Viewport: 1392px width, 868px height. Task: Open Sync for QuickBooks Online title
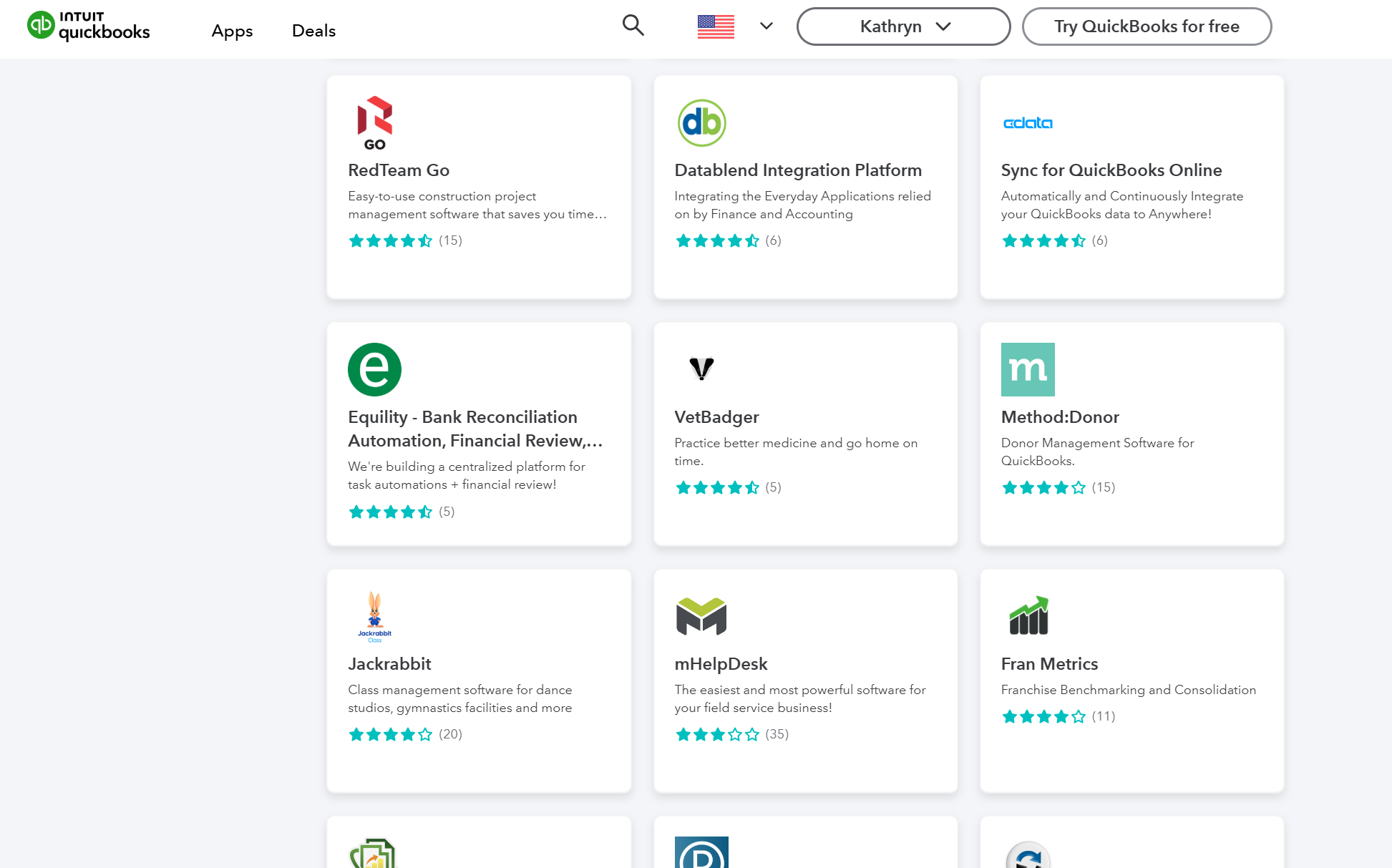pos(1111,170)
